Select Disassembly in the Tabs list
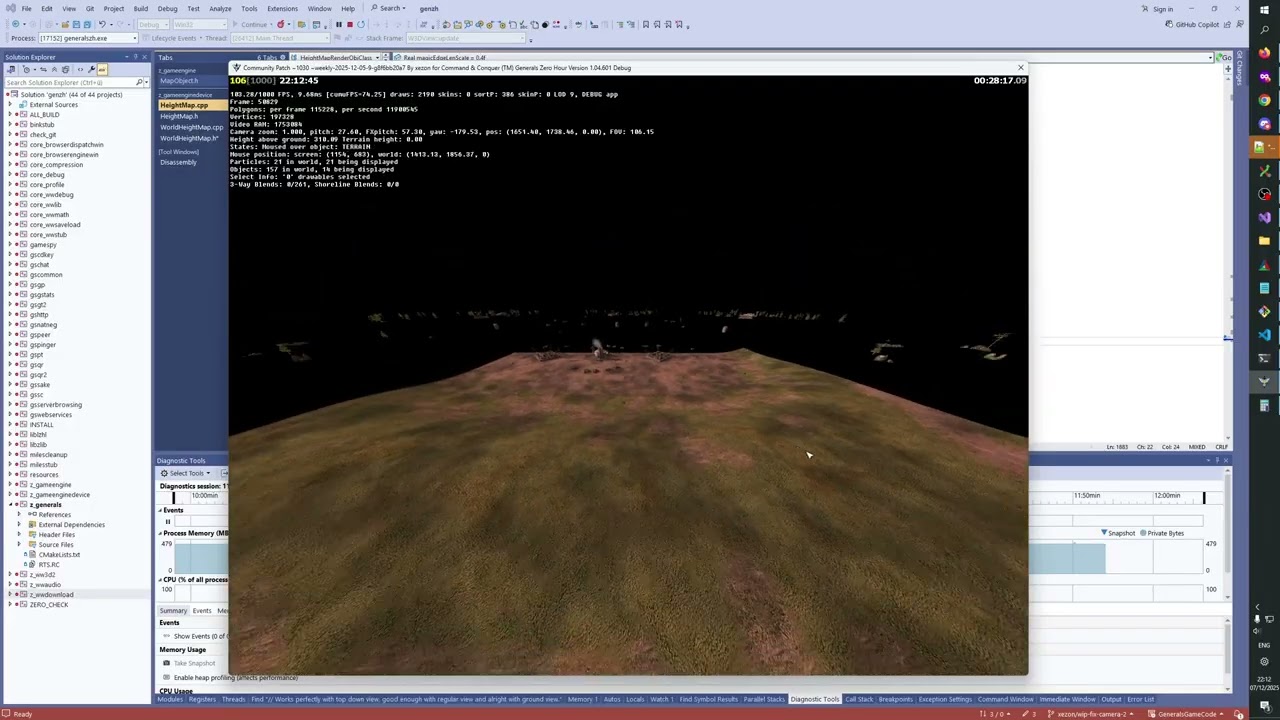 pyautogui.click(x=178, y=162)
